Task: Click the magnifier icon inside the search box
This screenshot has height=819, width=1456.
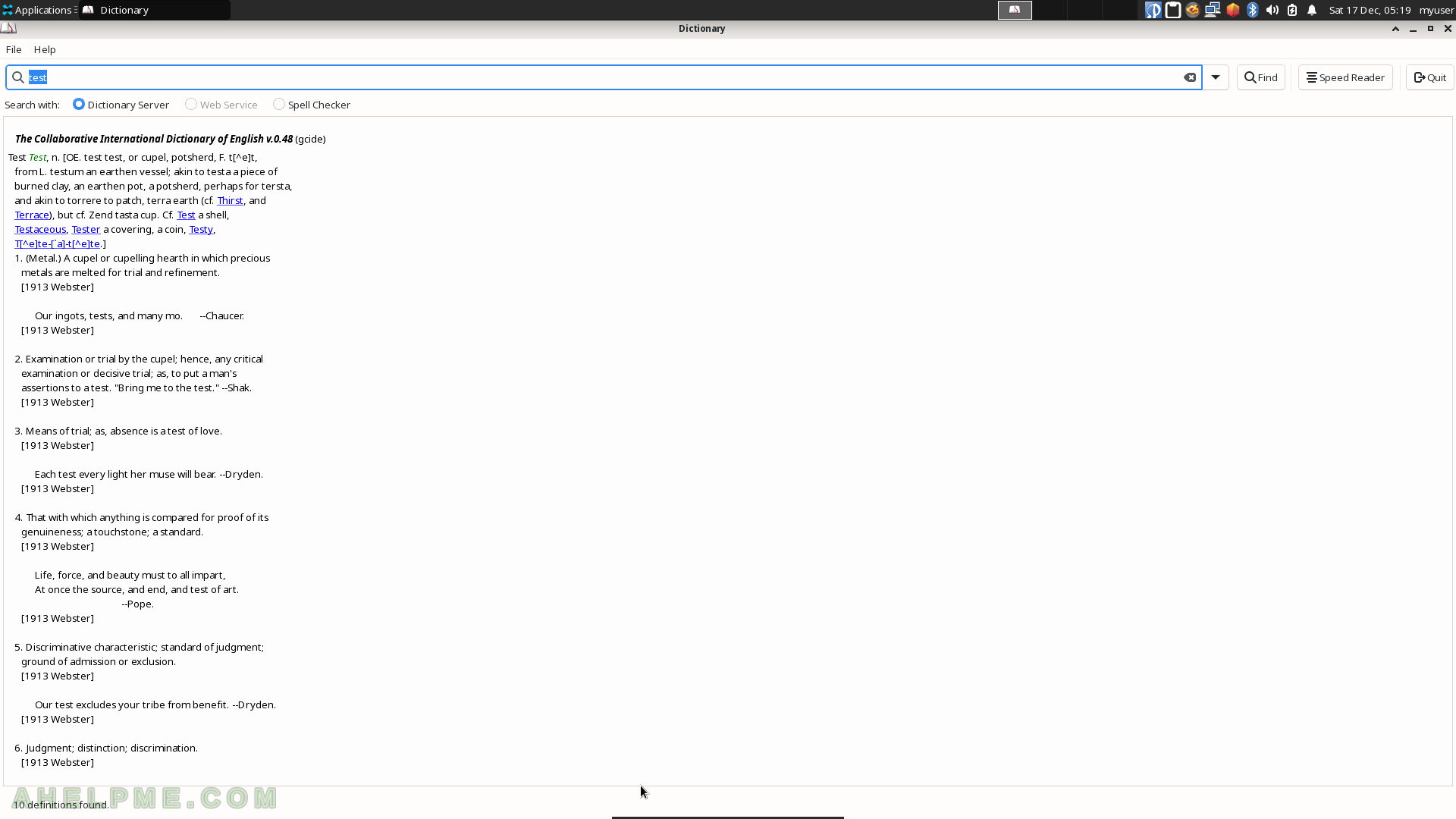Action: coord(18,77)
